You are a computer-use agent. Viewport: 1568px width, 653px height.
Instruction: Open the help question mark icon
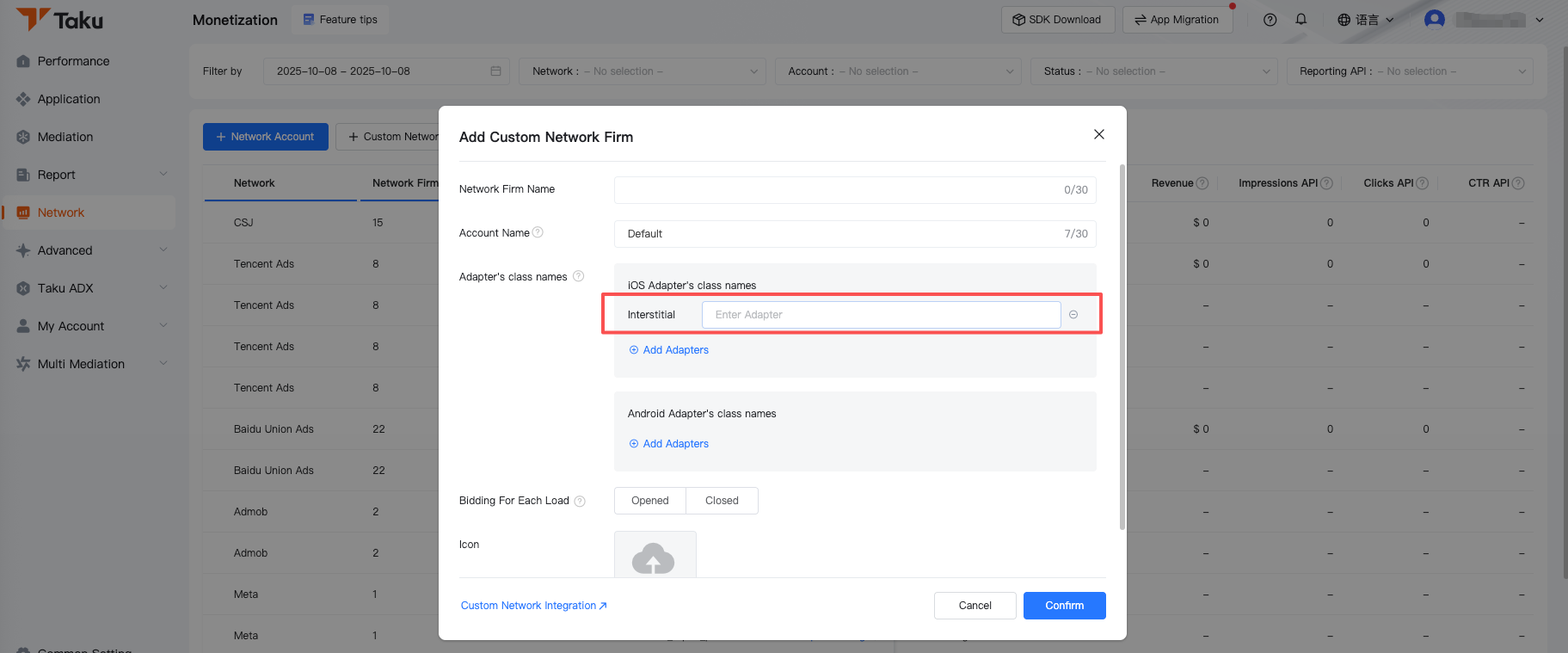click(x=1270, y=20)
